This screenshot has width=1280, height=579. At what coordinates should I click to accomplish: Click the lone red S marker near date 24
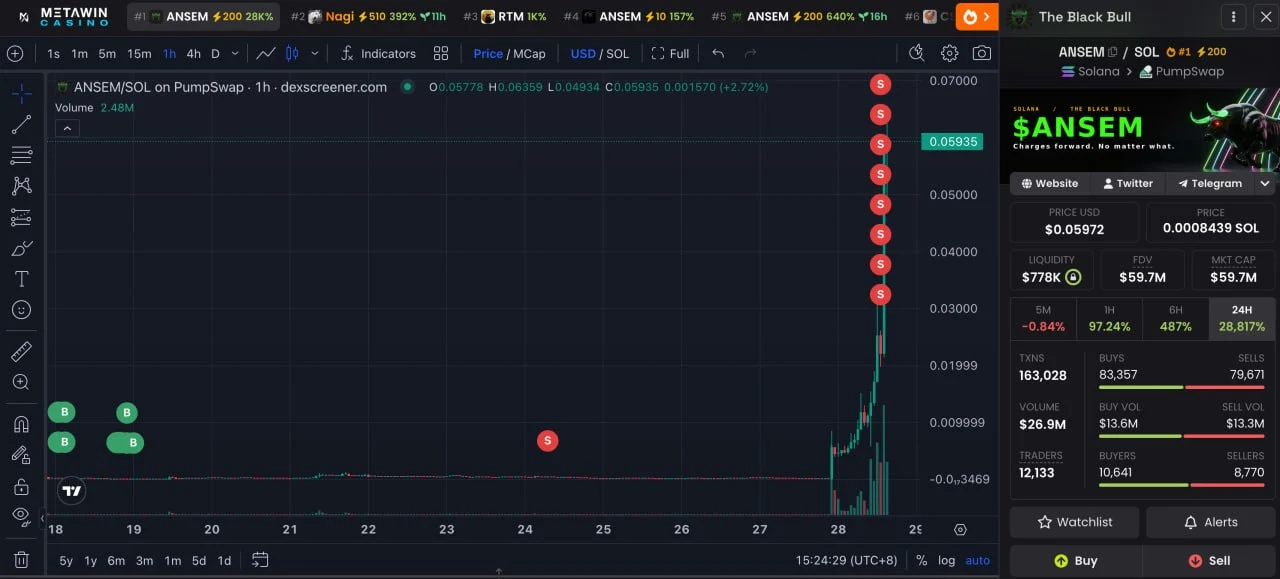(547, 440)
